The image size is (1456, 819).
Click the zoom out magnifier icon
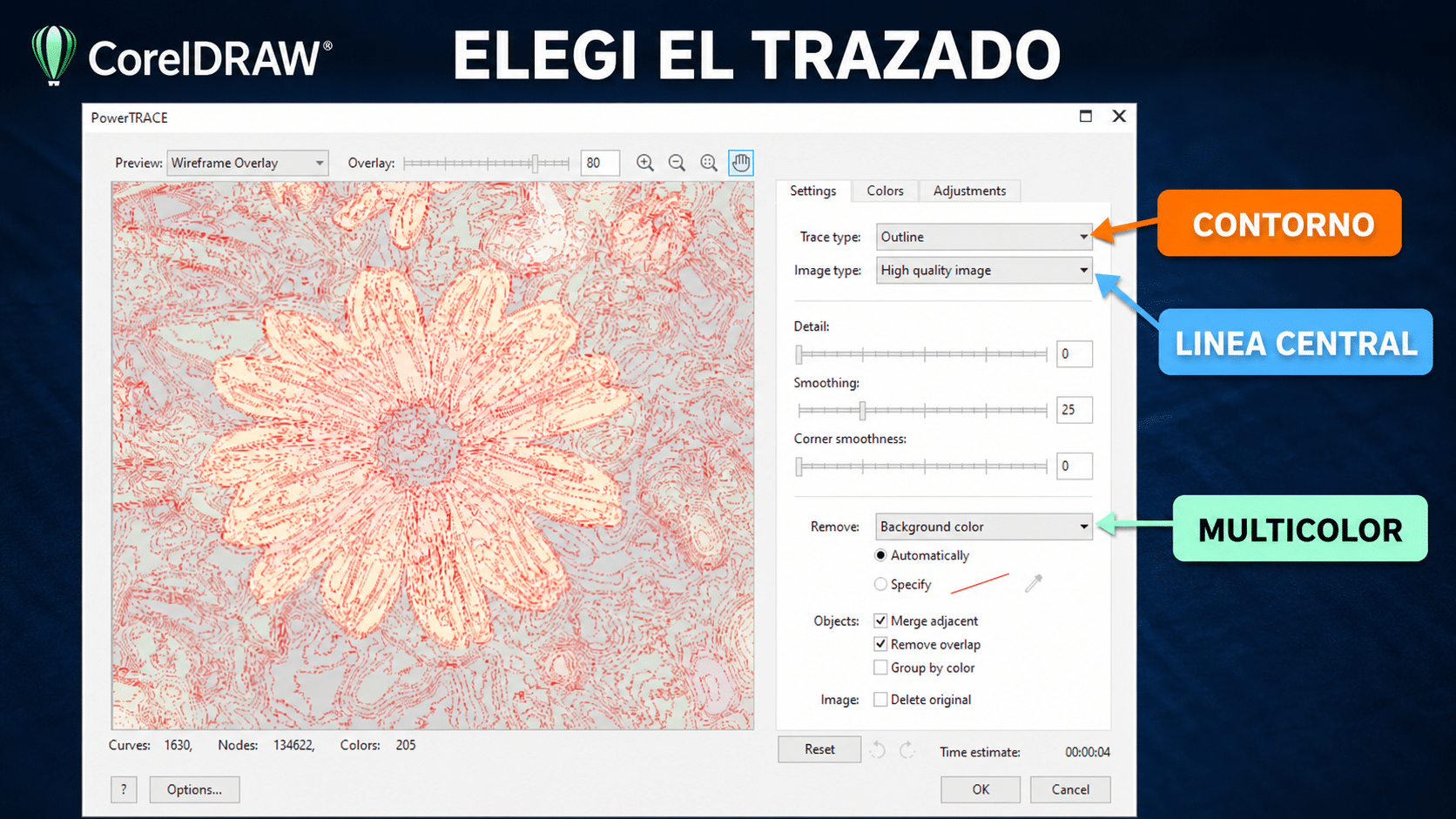click(677, 163)
